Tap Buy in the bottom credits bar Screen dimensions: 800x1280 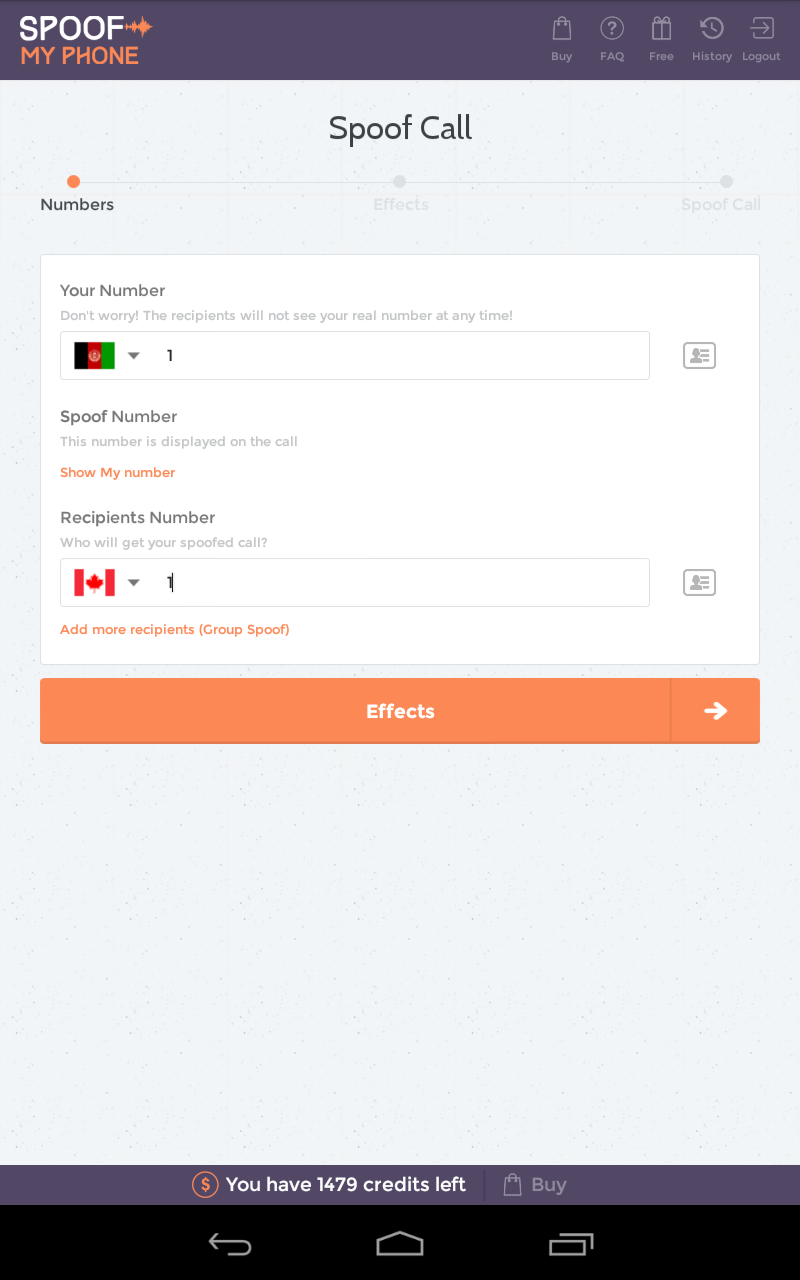coord(535,1185)
